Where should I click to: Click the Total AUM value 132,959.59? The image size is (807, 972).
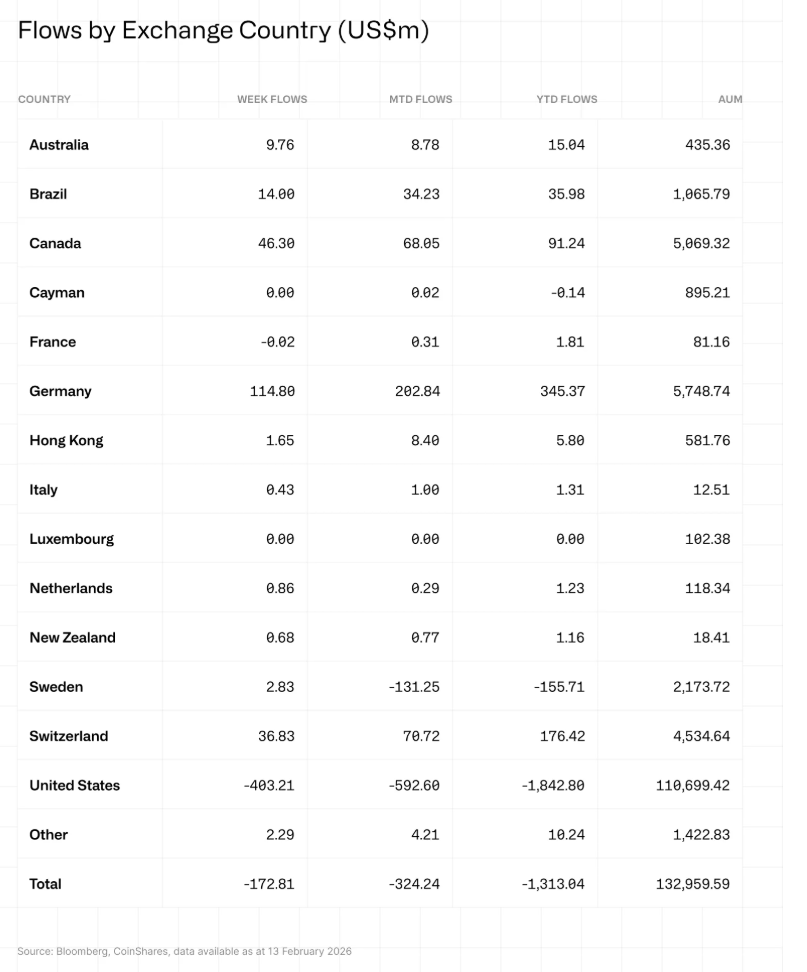pyautogui.click(x=693, y=884)
